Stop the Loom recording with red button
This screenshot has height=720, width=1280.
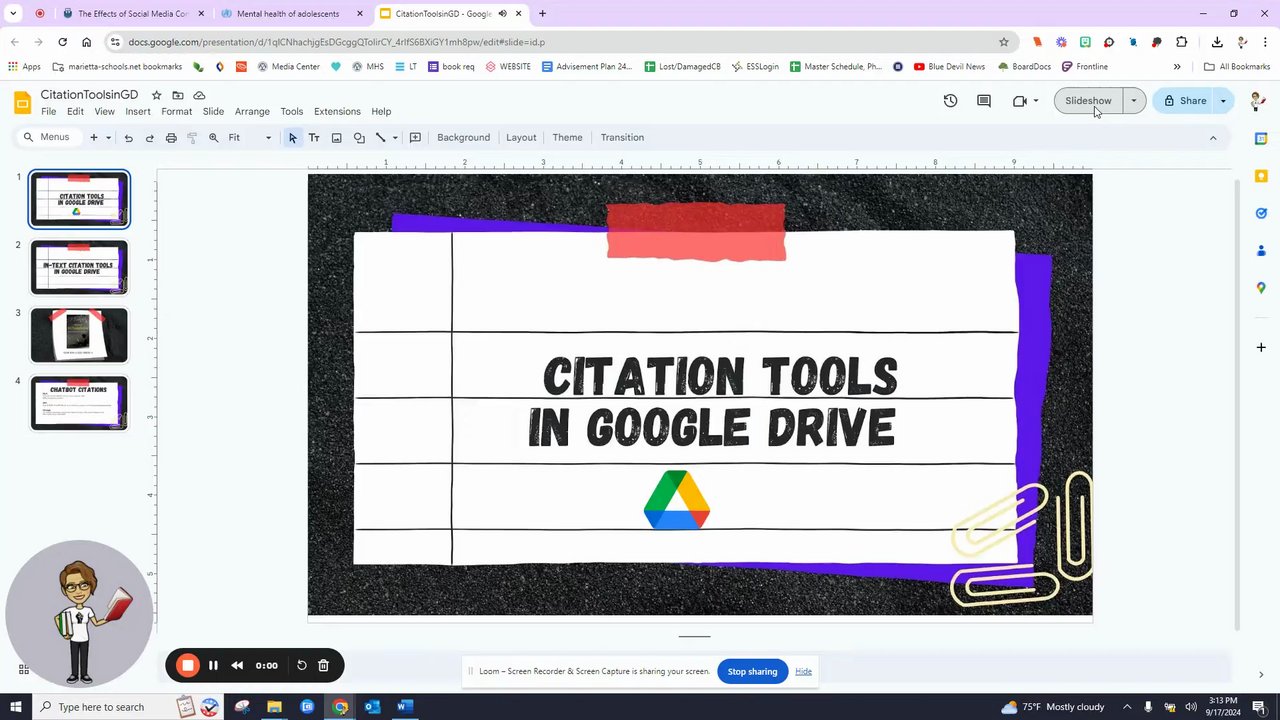coord(187,665)
